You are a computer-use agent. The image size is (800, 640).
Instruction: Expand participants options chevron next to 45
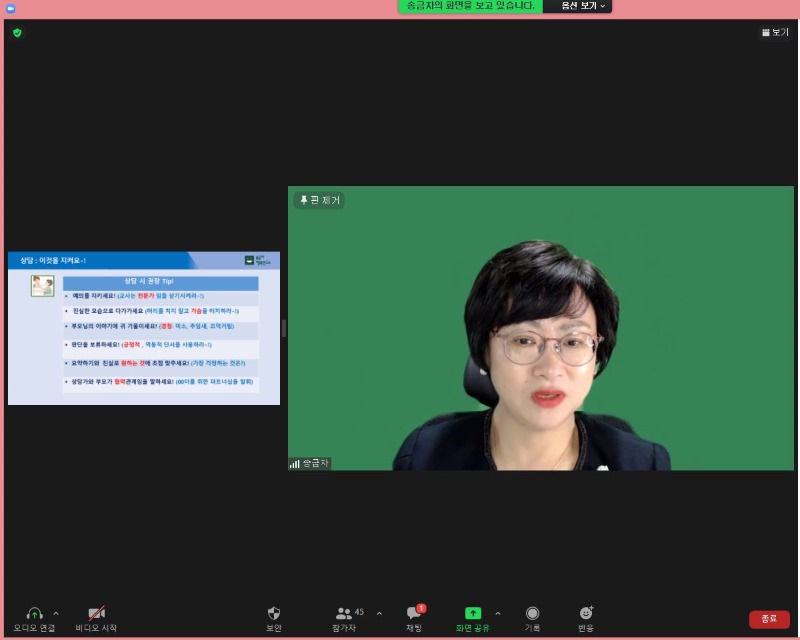point(379,613)
